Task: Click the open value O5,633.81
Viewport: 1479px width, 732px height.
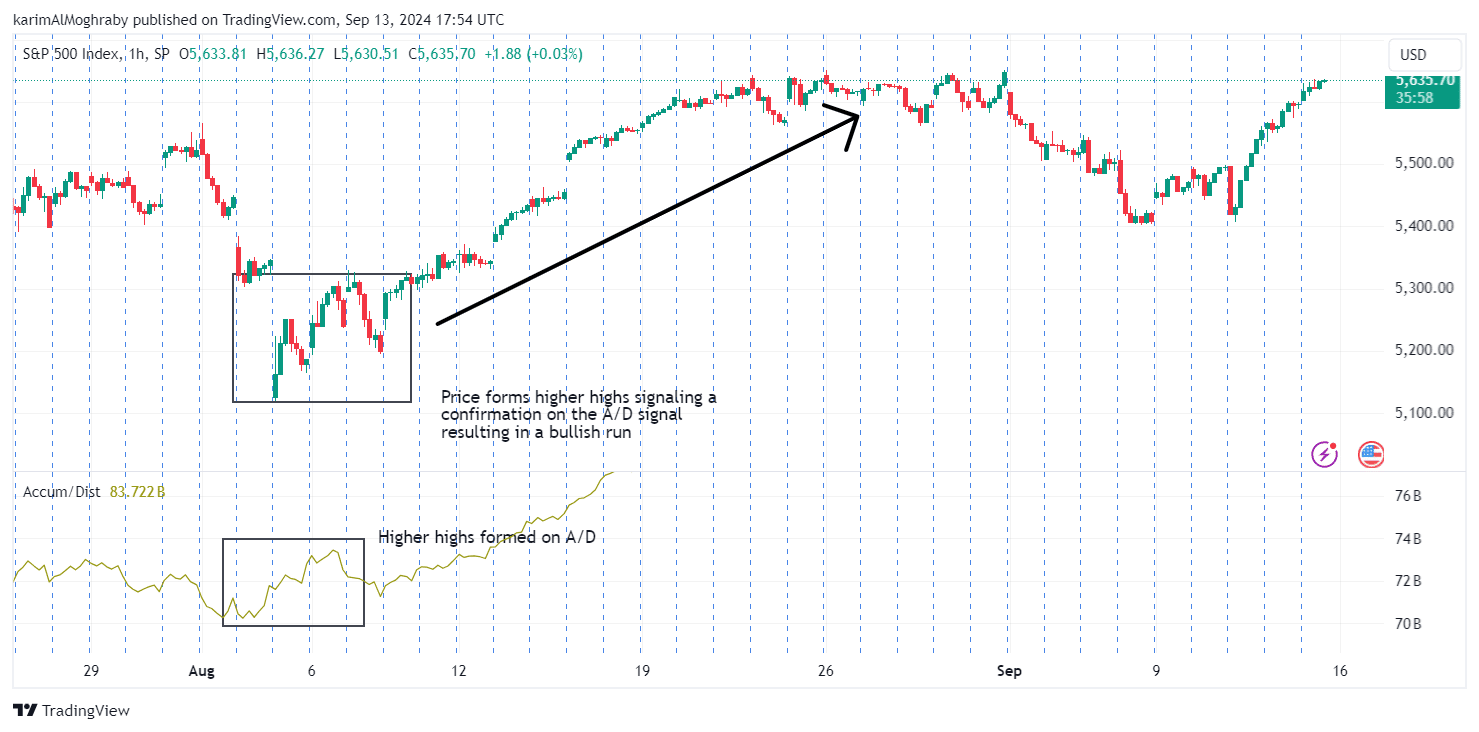Action: tap(213, 54)
